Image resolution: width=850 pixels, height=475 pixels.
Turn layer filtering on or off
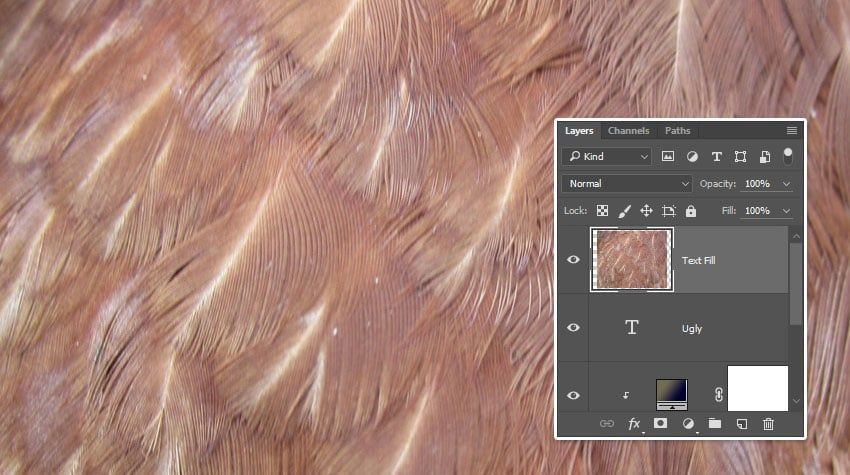tap(788, 156)
